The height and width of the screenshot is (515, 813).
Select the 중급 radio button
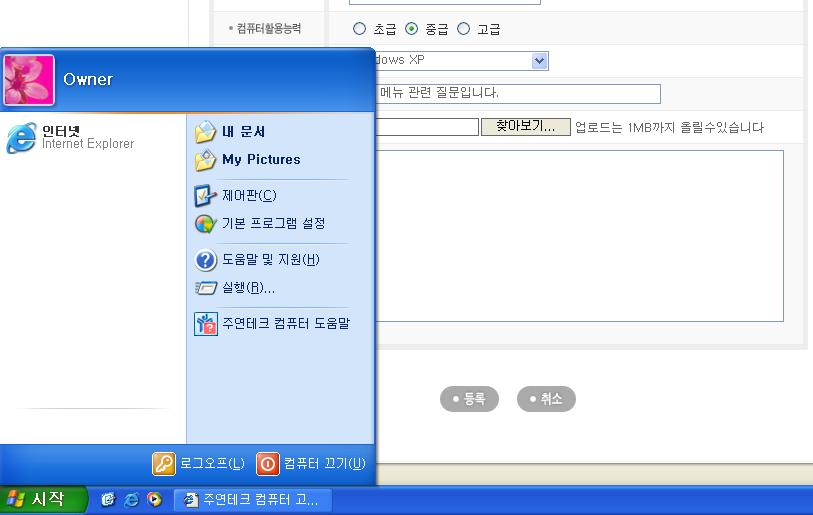(412, 29)
